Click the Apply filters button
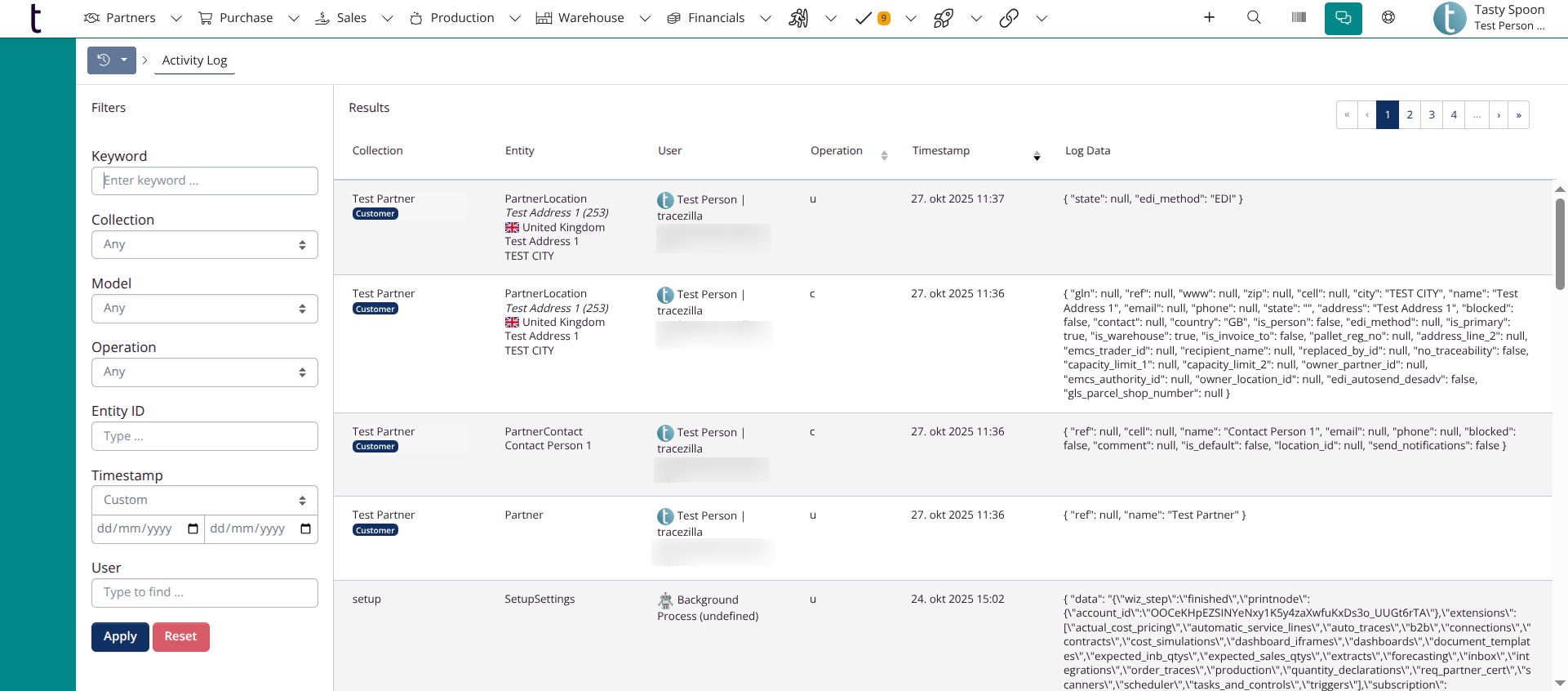The width and height of the screenshot is (1568, 691). pos(120,636)
